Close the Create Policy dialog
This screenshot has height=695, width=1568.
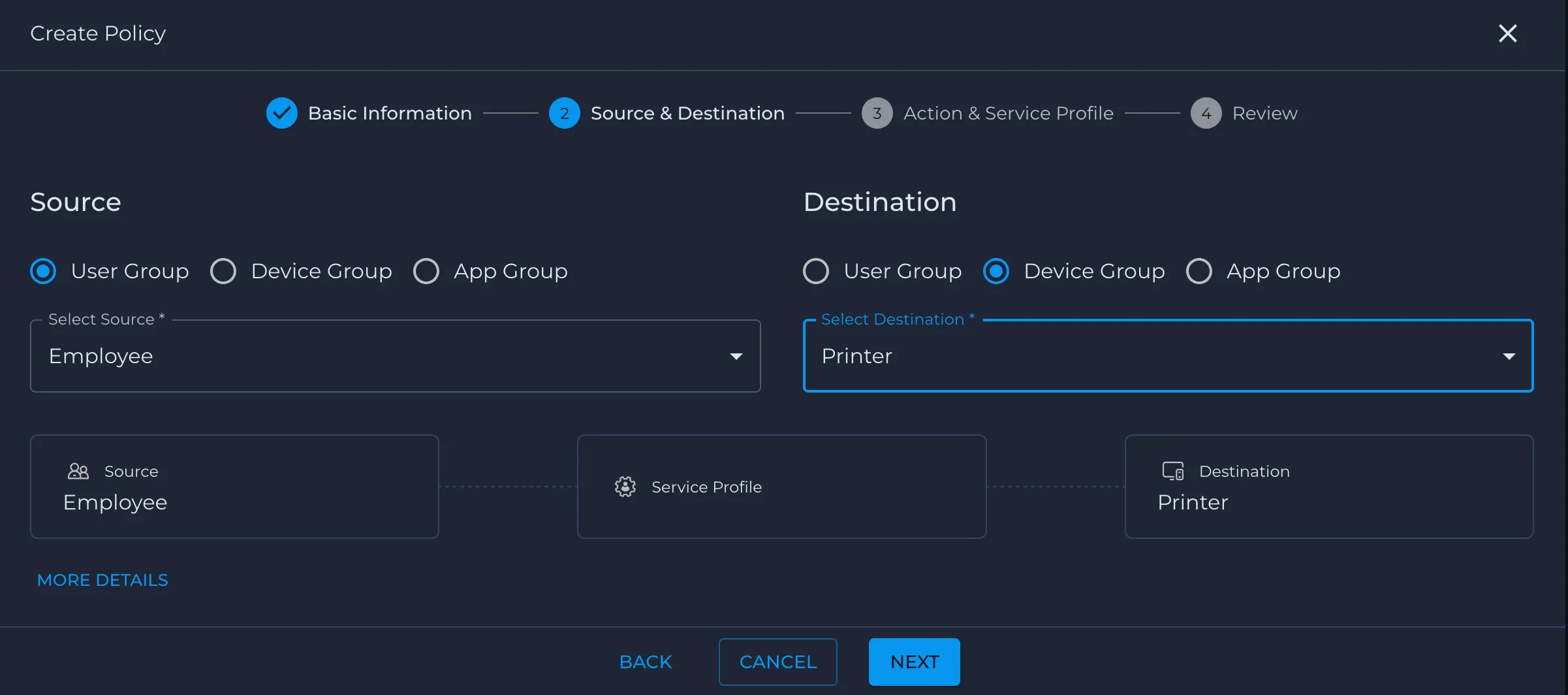[x=1507, y=33]
